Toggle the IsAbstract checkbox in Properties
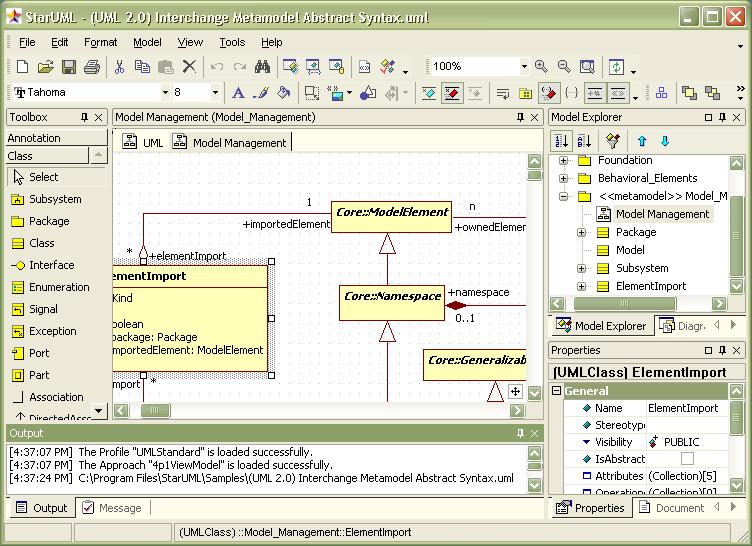Viewport: 752px width, 546px height. coord(687,459)
